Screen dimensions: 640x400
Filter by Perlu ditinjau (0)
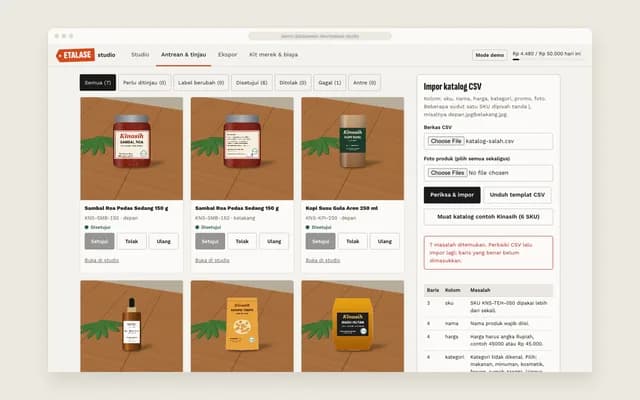click(x=144, y=82)
